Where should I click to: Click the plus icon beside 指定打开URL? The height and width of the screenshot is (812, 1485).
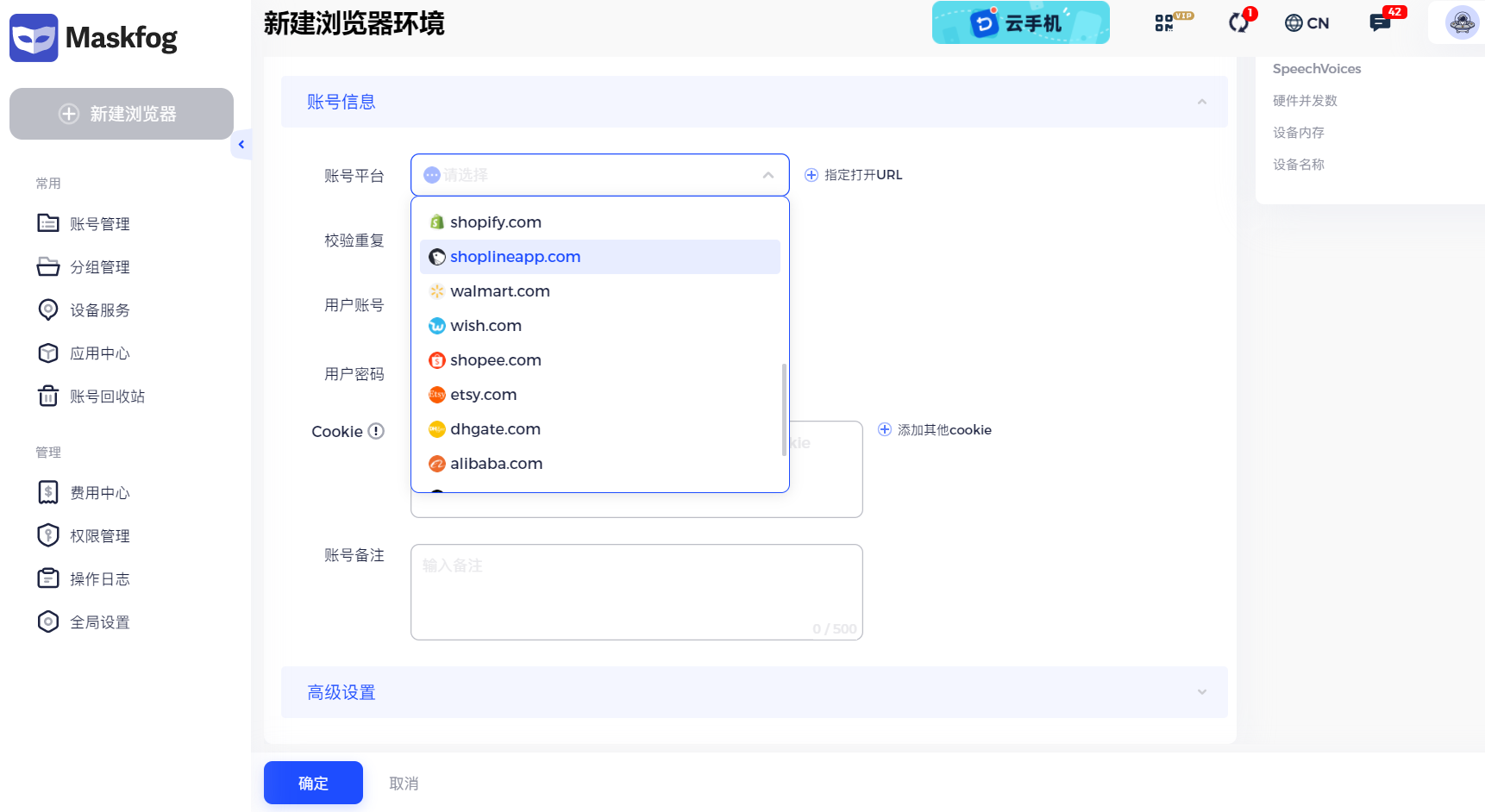coord(811,175)
